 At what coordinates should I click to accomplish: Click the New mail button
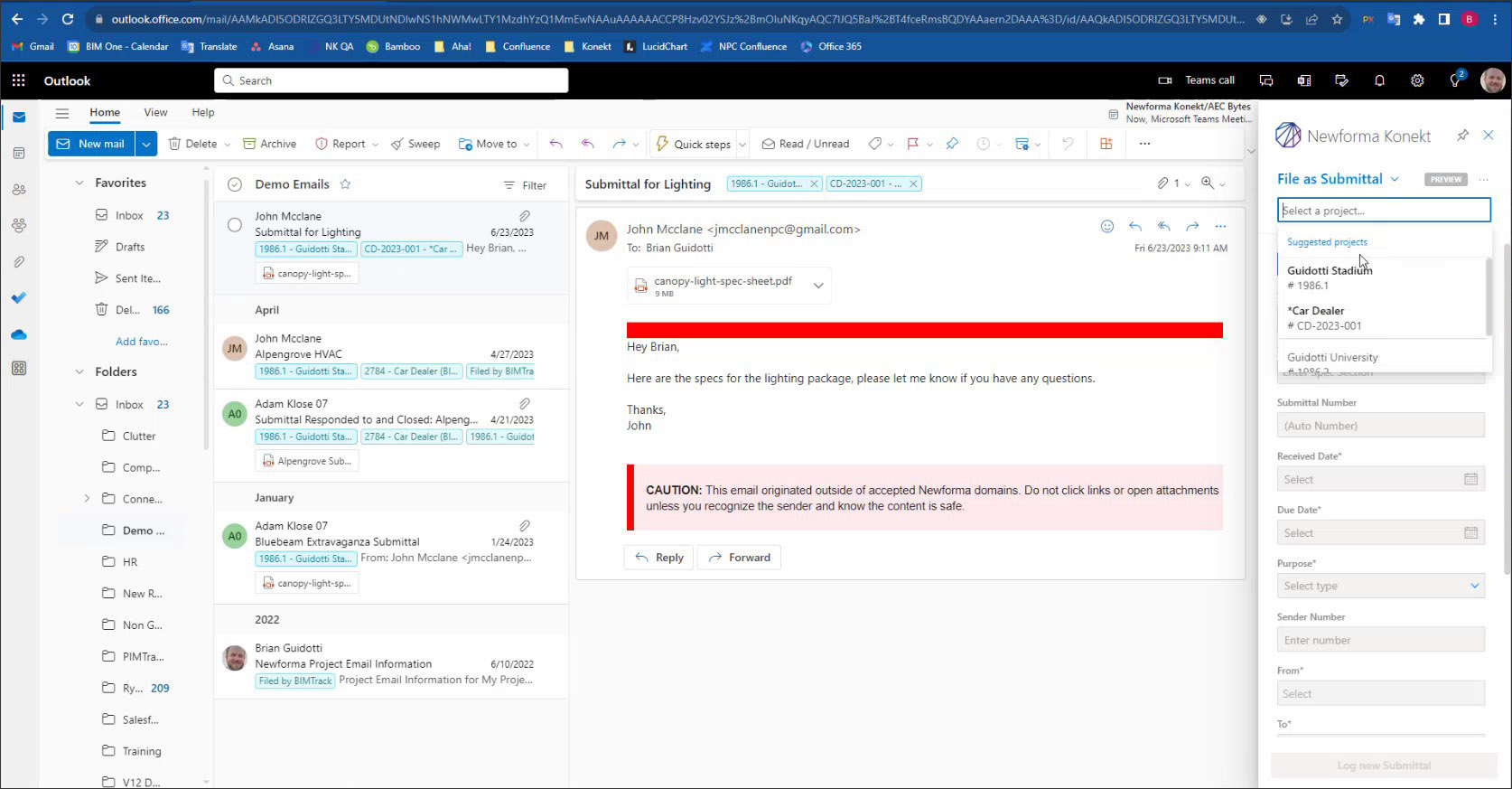coord(91,144)
